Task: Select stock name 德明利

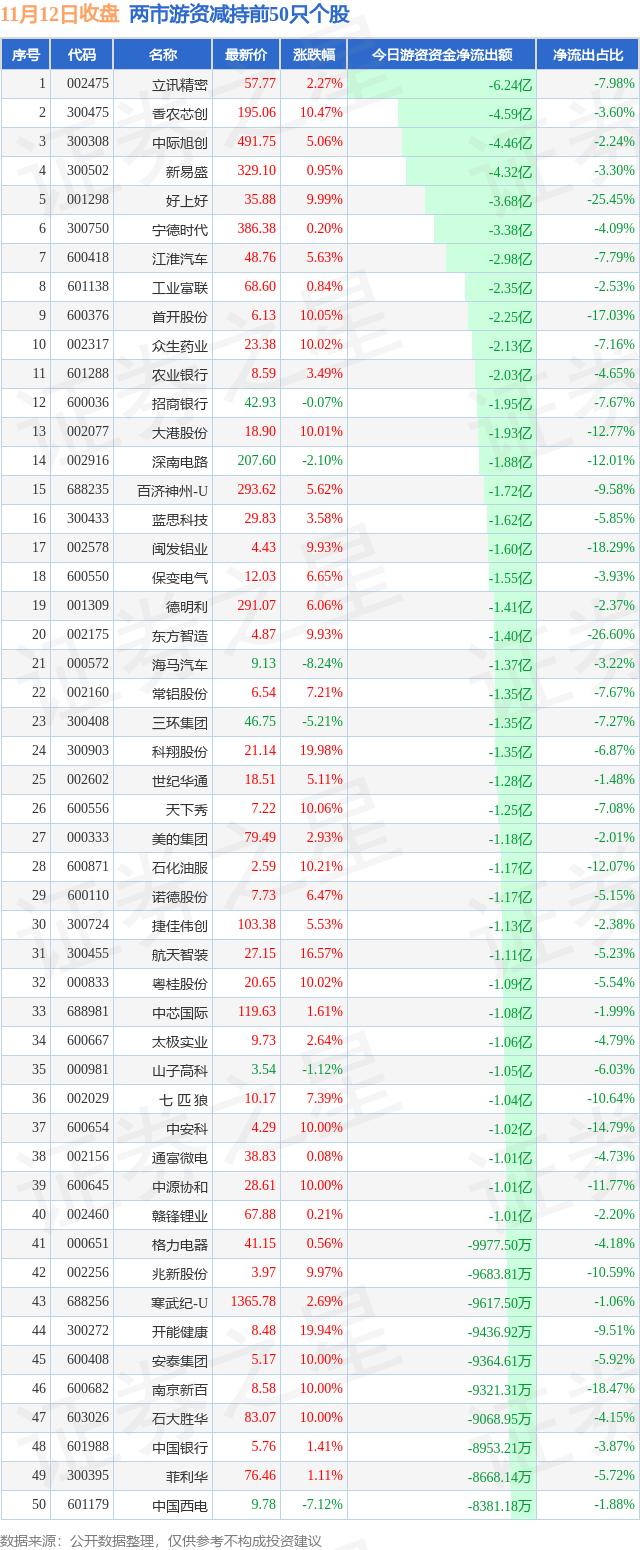Action: click(x=187, y=606)
